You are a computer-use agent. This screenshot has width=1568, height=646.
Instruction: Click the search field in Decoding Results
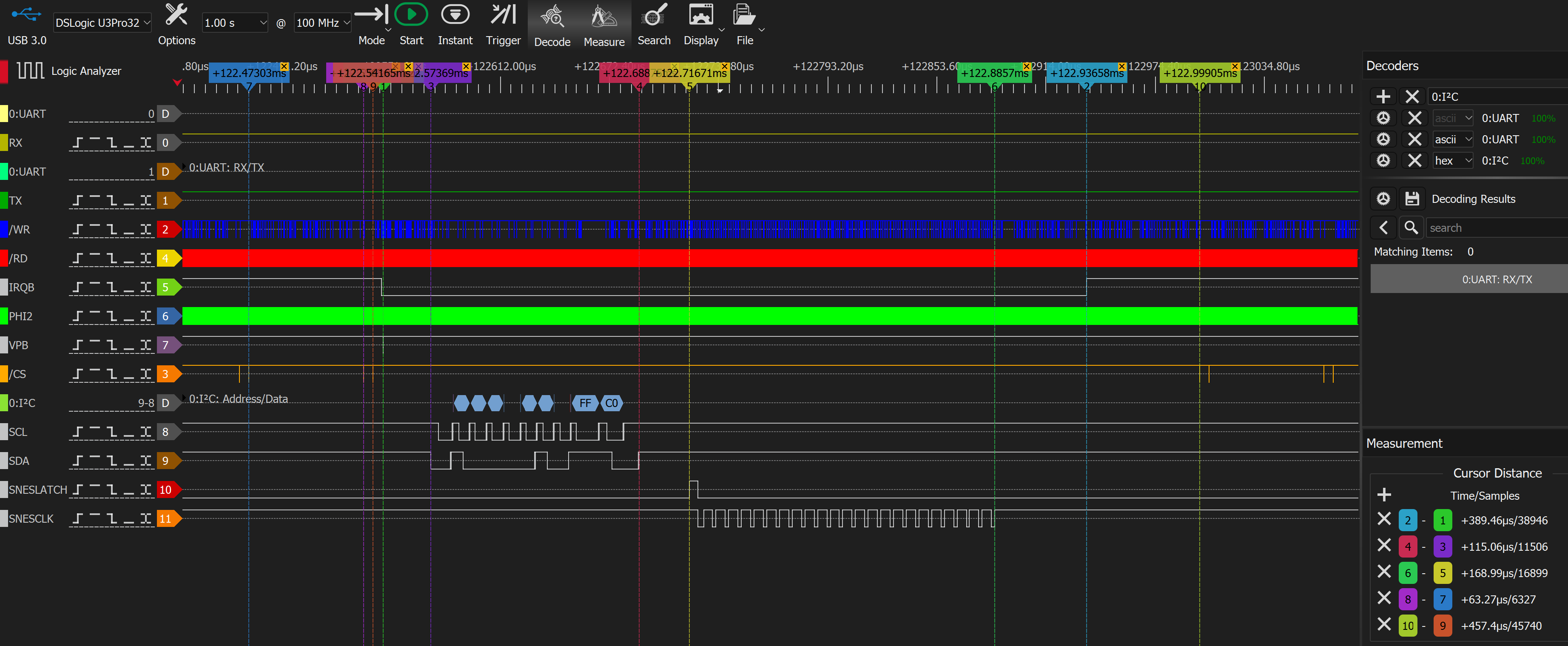click(1496, 228)
